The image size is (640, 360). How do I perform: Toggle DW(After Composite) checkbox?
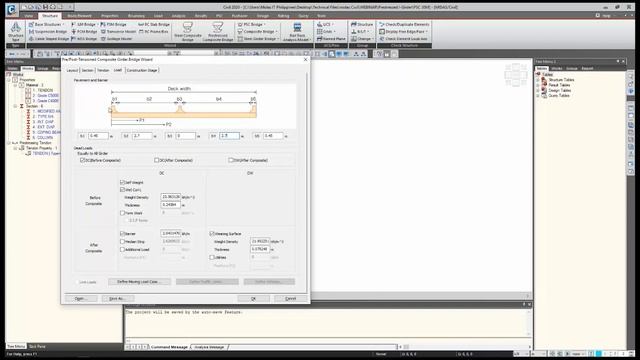pos(231,160)
